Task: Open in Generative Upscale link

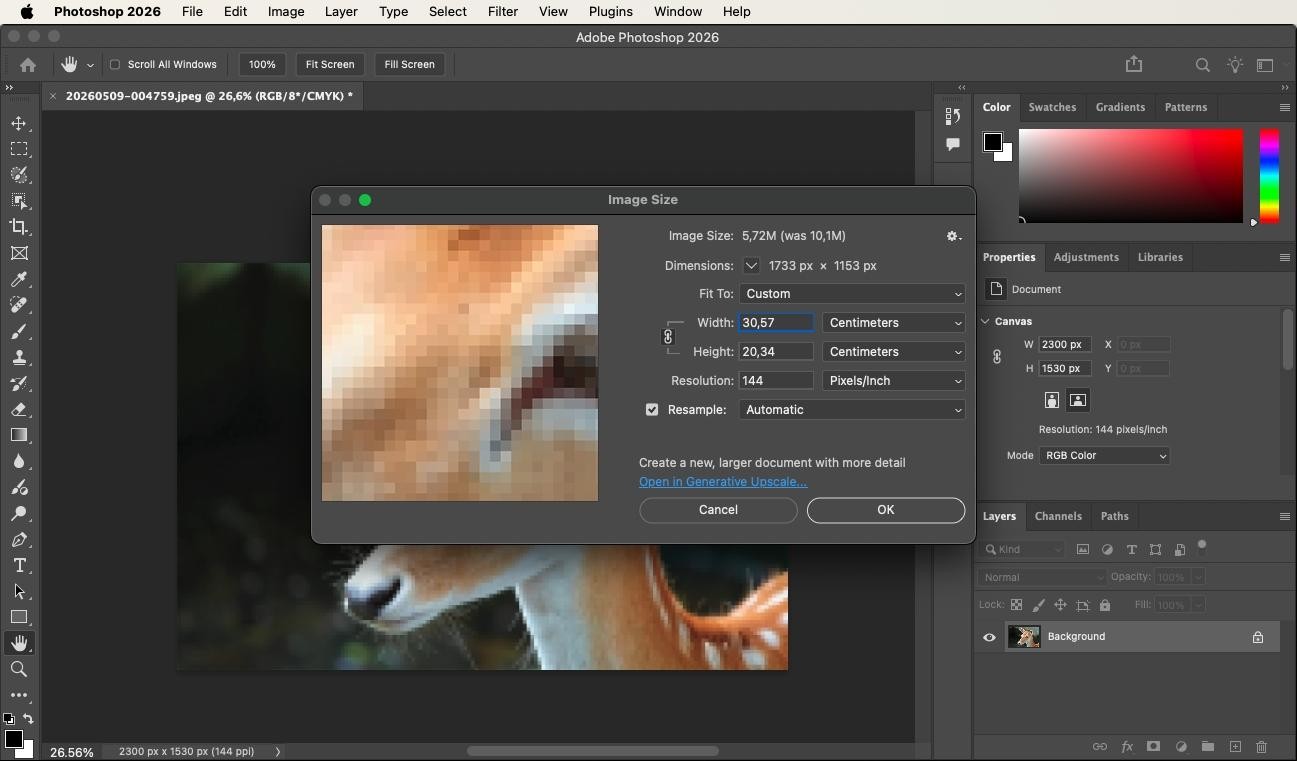Action: (723, 482)
